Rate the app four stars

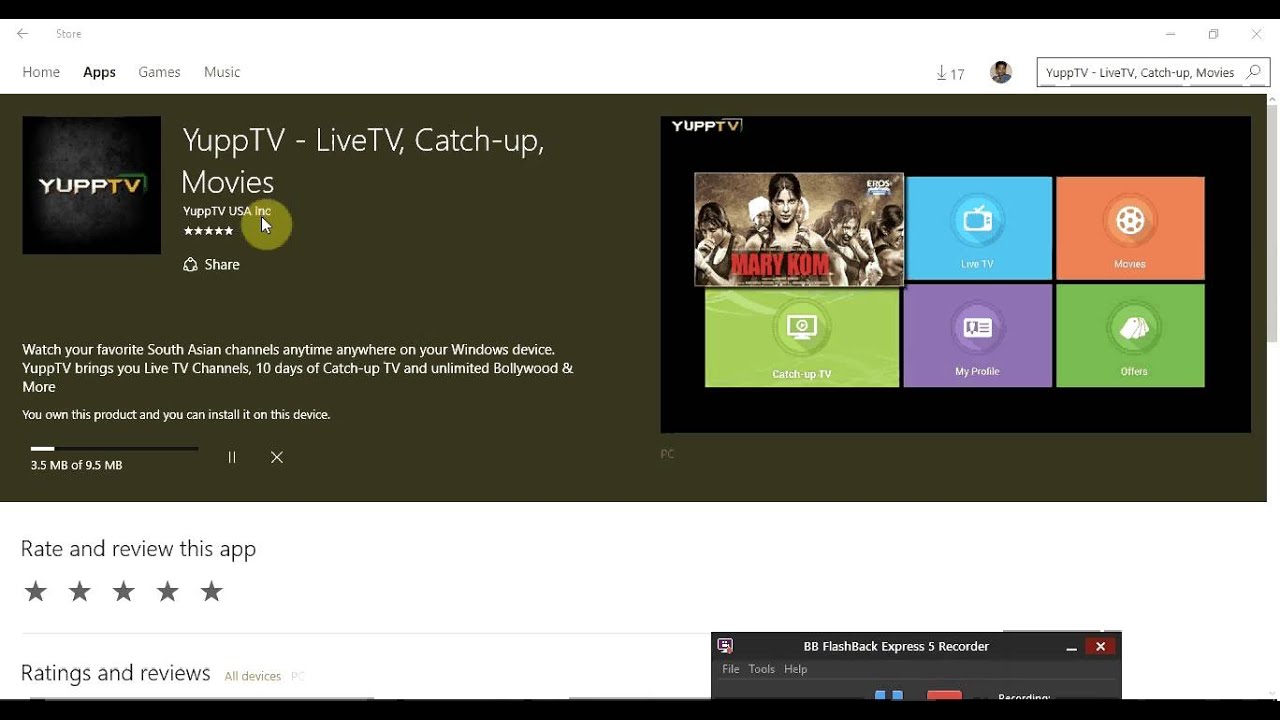(x=168, y=592)
